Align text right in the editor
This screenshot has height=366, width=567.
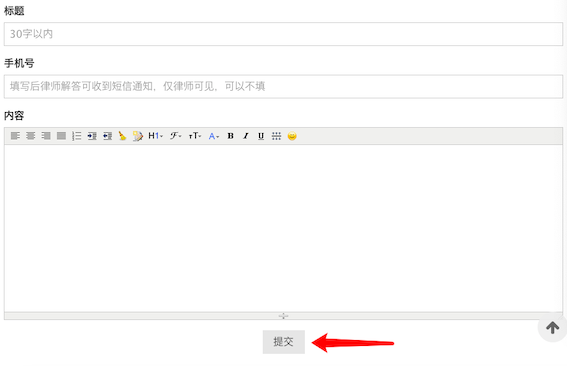[46, 136]
